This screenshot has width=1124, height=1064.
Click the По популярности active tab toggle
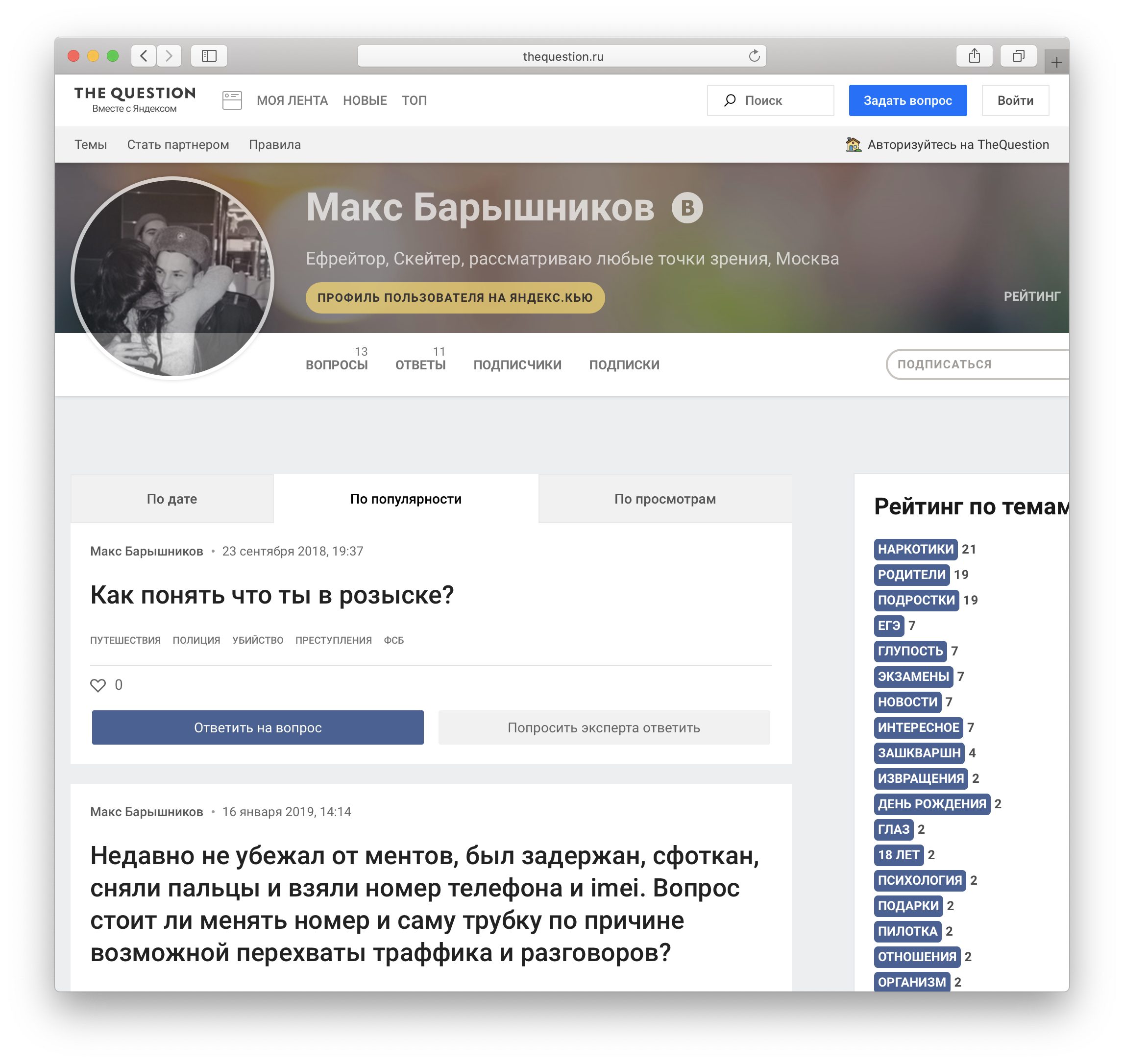pos(404,499)
